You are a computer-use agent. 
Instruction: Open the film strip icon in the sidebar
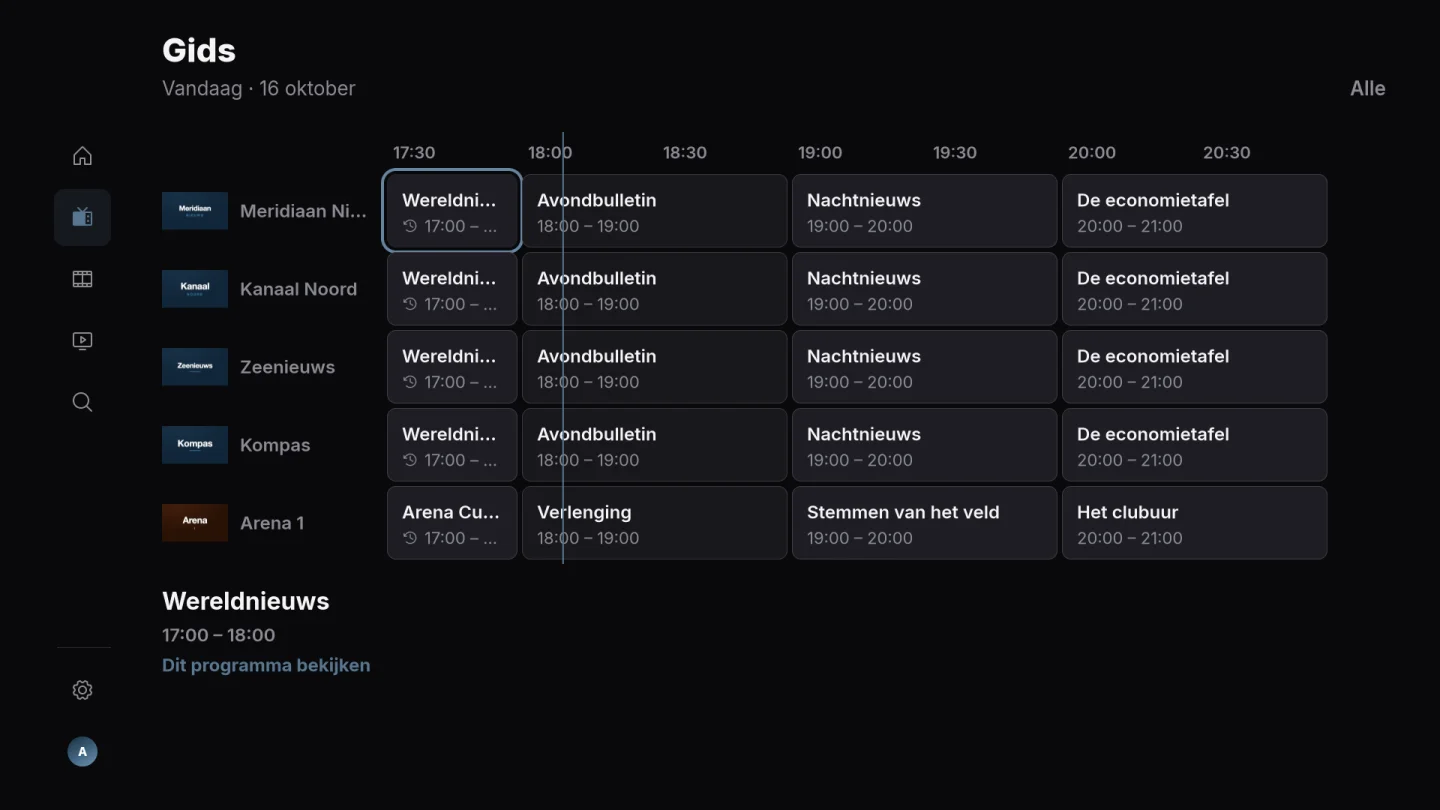[82, 279]
